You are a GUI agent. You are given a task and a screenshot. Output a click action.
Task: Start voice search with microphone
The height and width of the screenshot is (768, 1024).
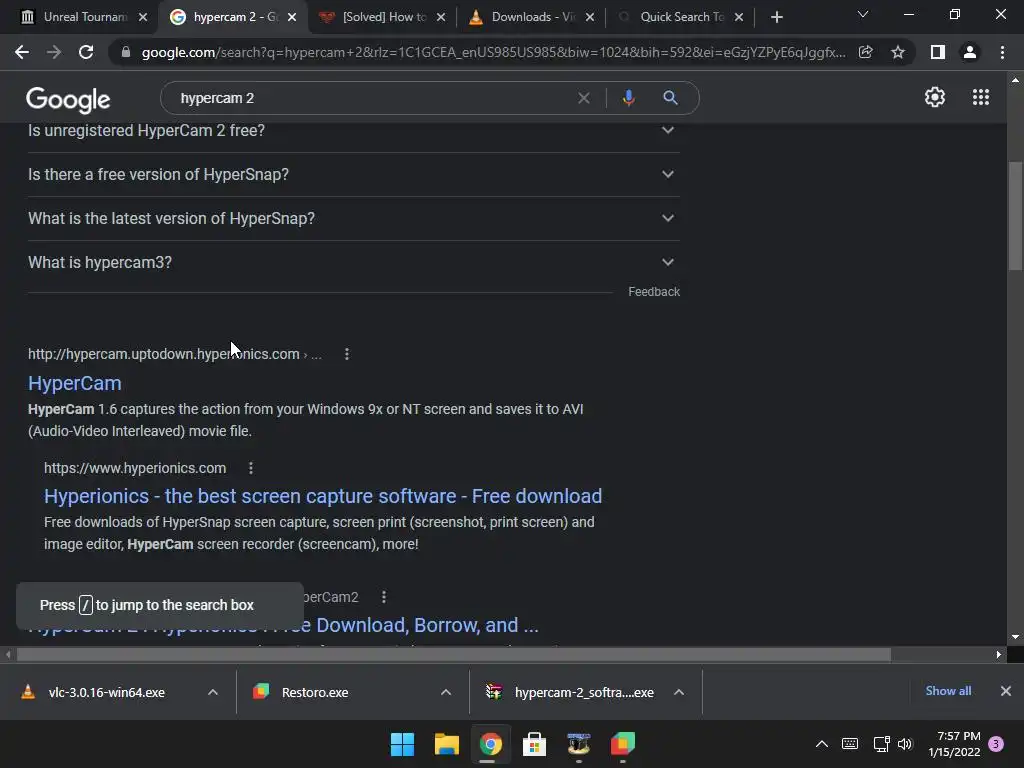tap(628, 98)
